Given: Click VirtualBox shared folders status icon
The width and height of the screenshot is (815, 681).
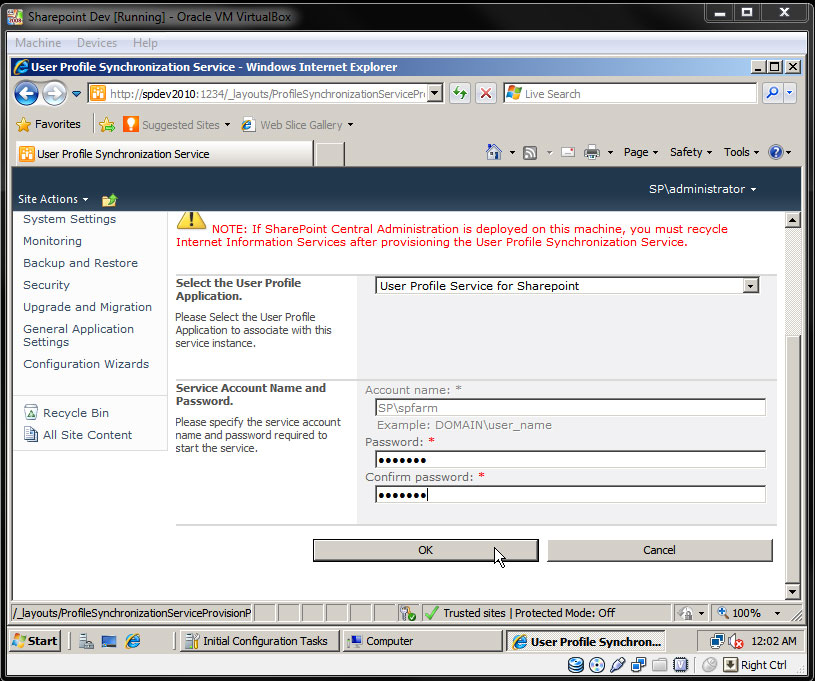Looking at the screenshot, I should 660,665.
